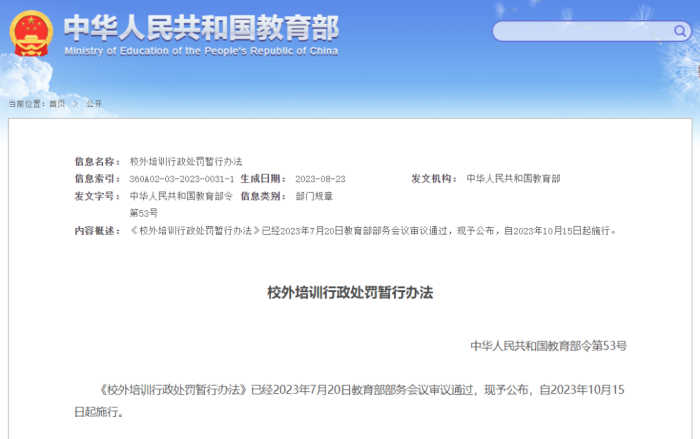Click the 校外培训行政处罚暂行办法 value beside 信息名称
Image resolution: width=700 pixels, height=439 pixels.
pyautogui.click(x=186, y=161)
